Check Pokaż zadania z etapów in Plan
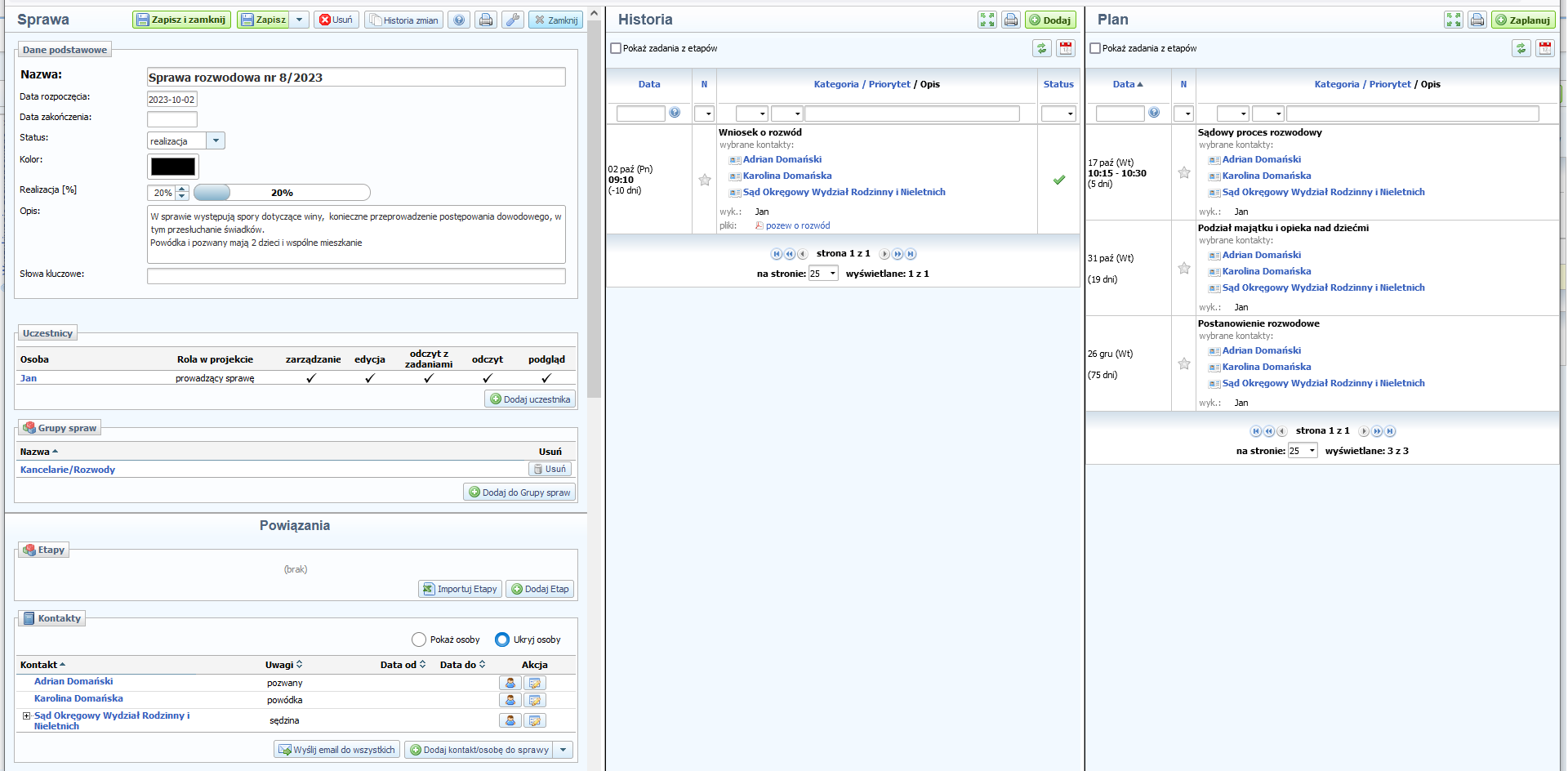The width and height of the screenshot is (1568, 771). pyautogui.click(x=1095, y=48)
